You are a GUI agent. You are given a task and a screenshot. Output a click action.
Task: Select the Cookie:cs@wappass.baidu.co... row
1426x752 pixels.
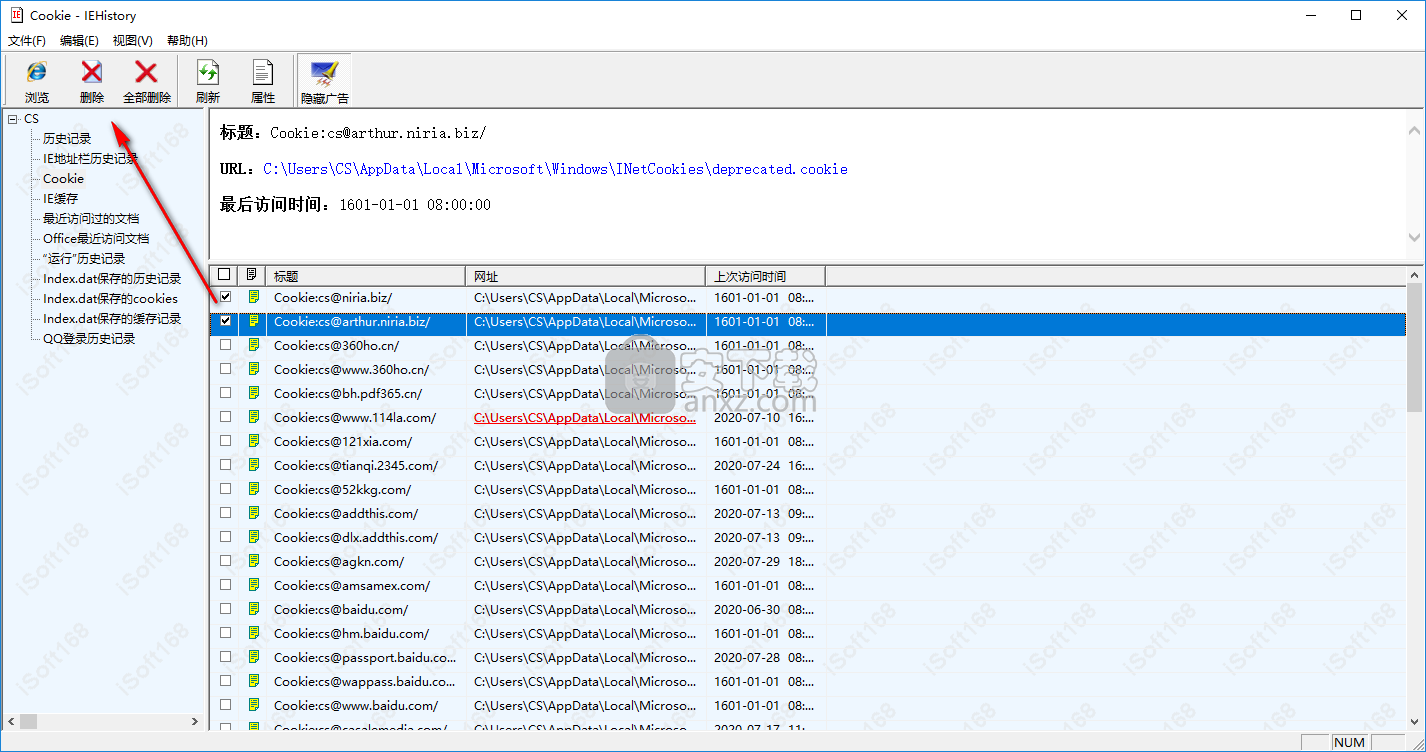click(x=808, y=681)
